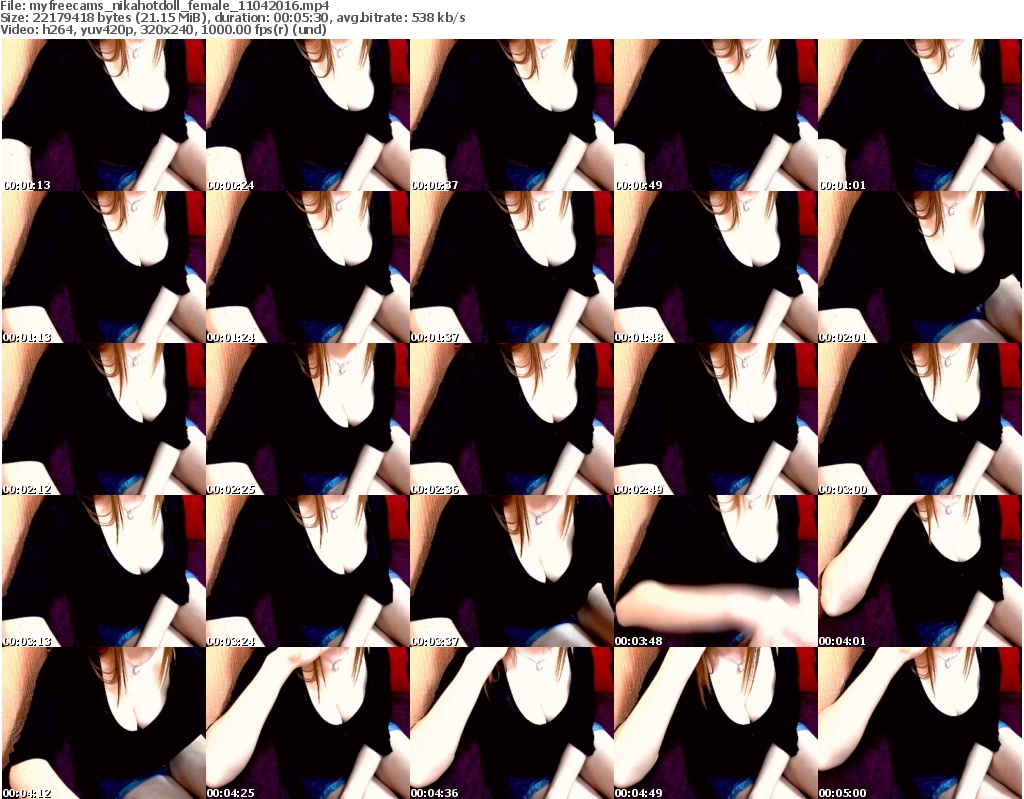Click the 00:04:49 timestamp label
The image size is (1024, 799).
tap(639, 794)
